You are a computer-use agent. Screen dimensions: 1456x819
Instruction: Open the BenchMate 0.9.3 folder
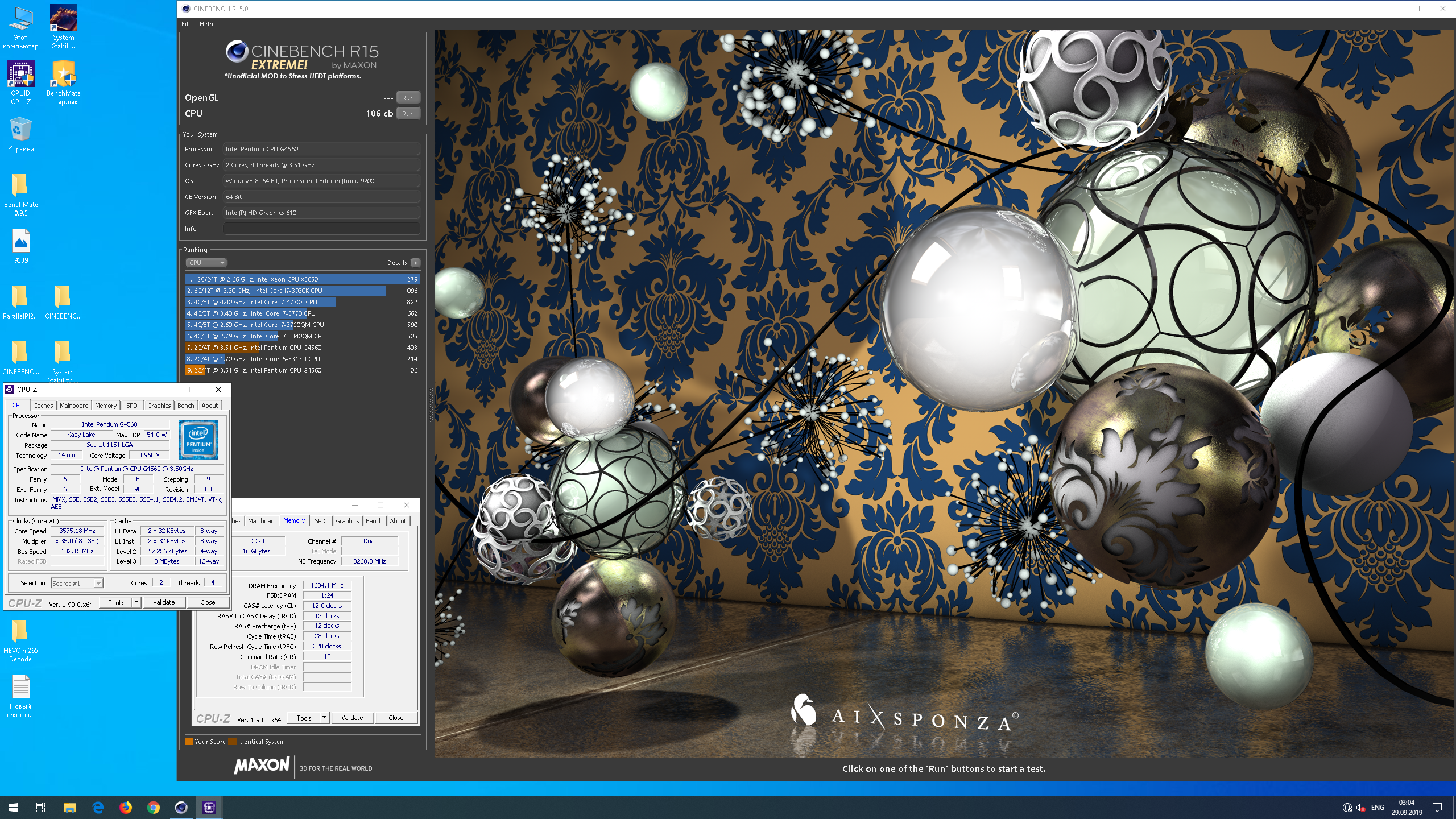pos(20,194)
